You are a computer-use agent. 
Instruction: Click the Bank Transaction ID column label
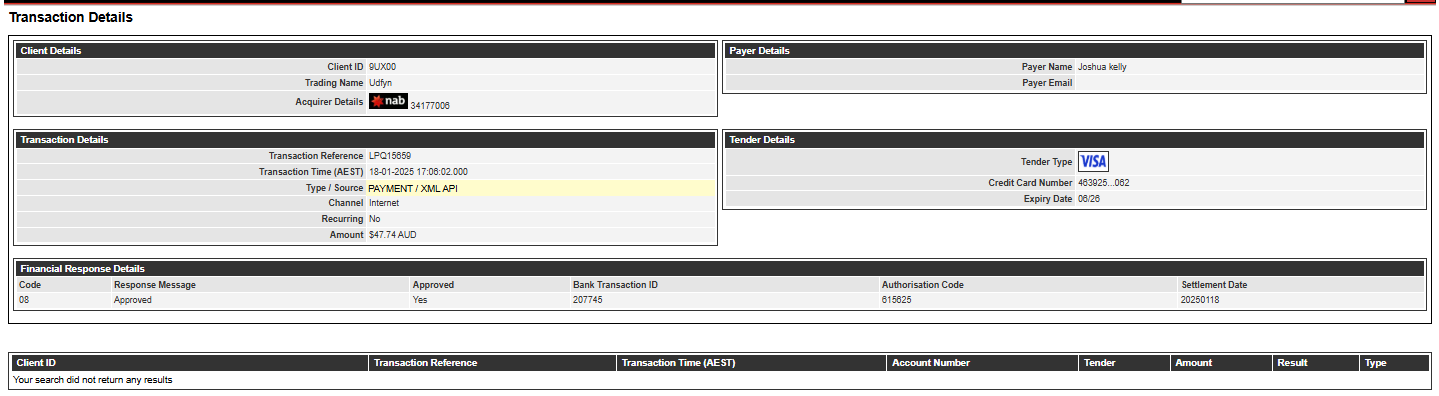tap(615, 285)
